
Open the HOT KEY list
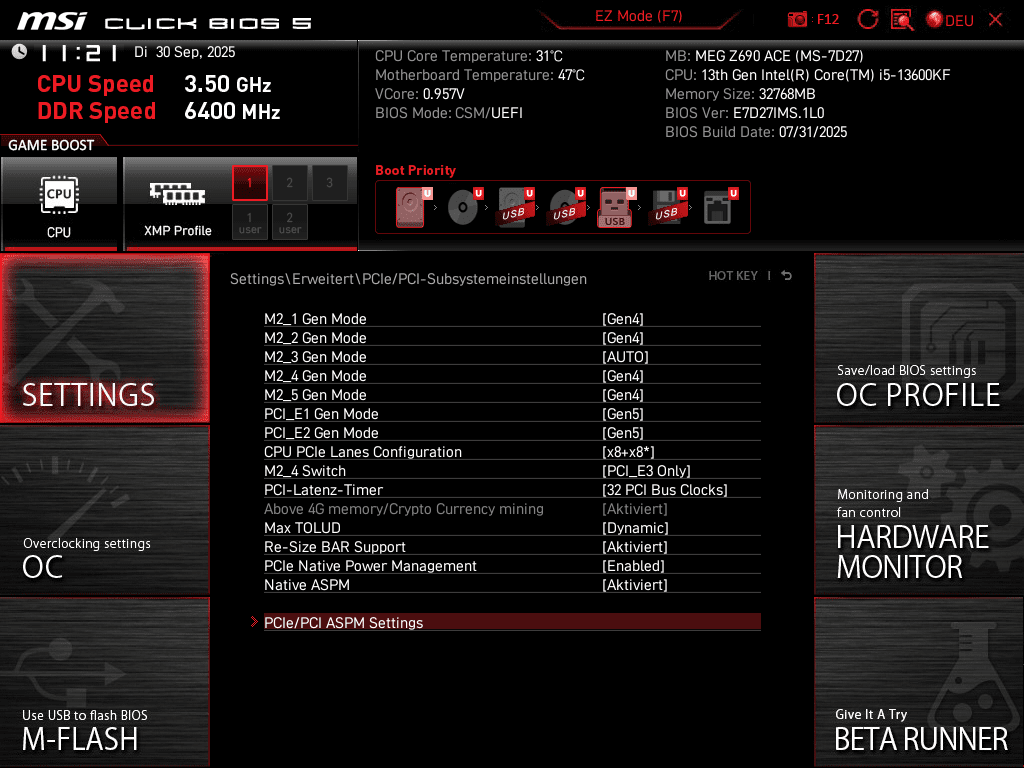(733, 276)
